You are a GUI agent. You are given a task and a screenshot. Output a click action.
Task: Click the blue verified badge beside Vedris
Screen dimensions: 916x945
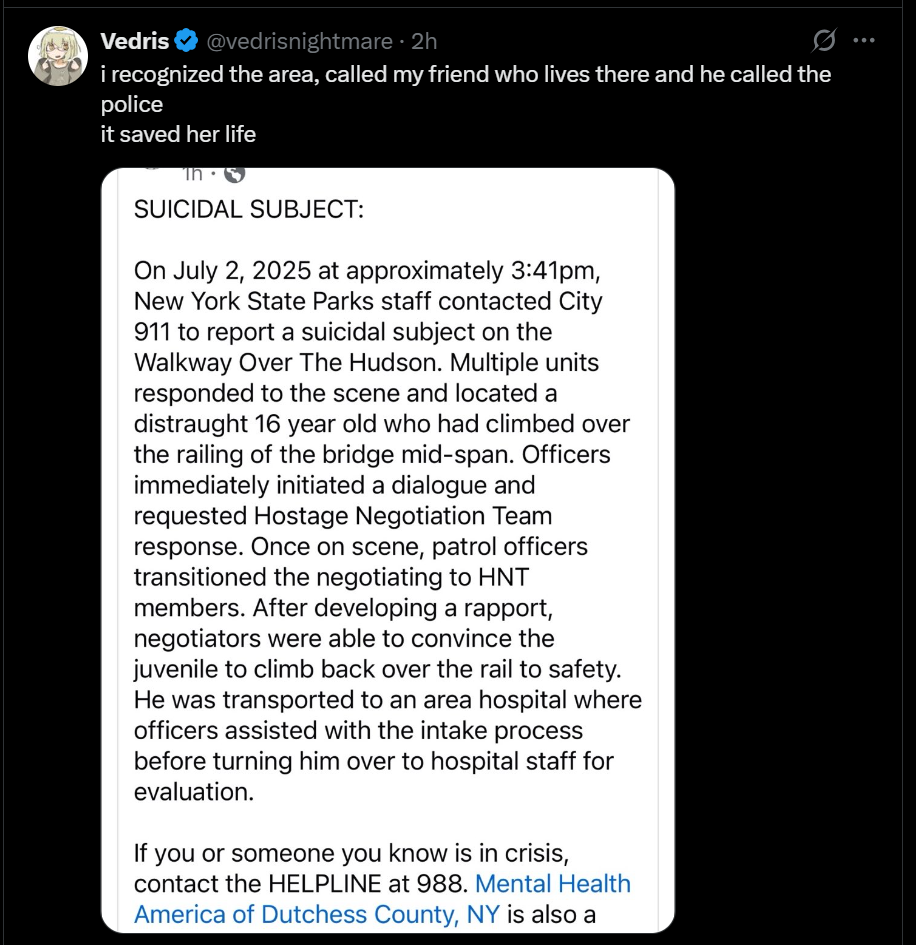(186, 41)
